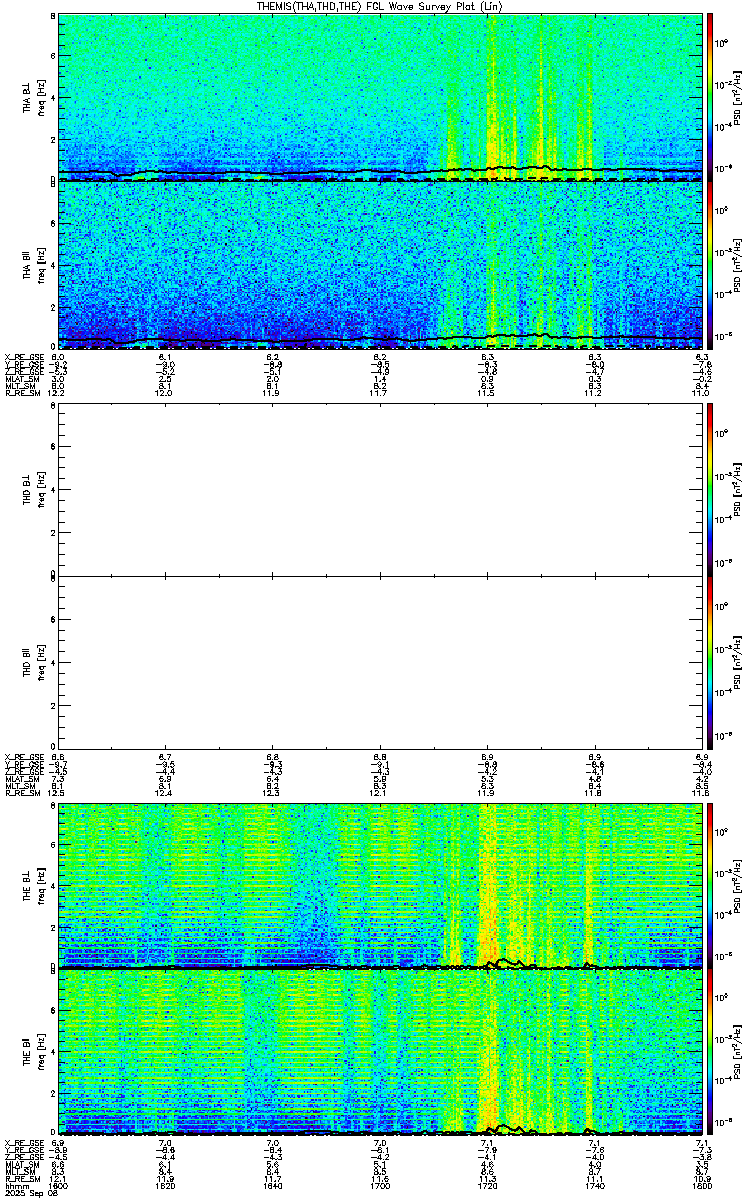Click the PSD [nT²/Hz] label beside THA BL
This screenshot has height=1200, width=750.
point(738,97)
